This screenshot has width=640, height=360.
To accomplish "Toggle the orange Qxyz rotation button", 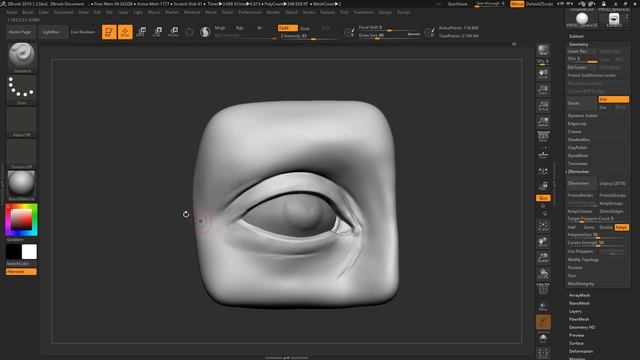I will click(x=543, y=198).
